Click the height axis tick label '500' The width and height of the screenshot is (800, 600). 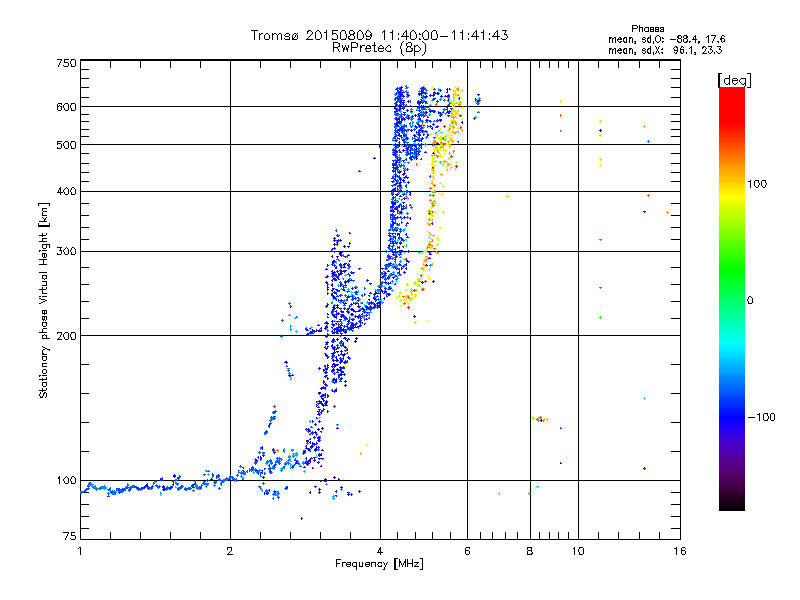point(66,145)
